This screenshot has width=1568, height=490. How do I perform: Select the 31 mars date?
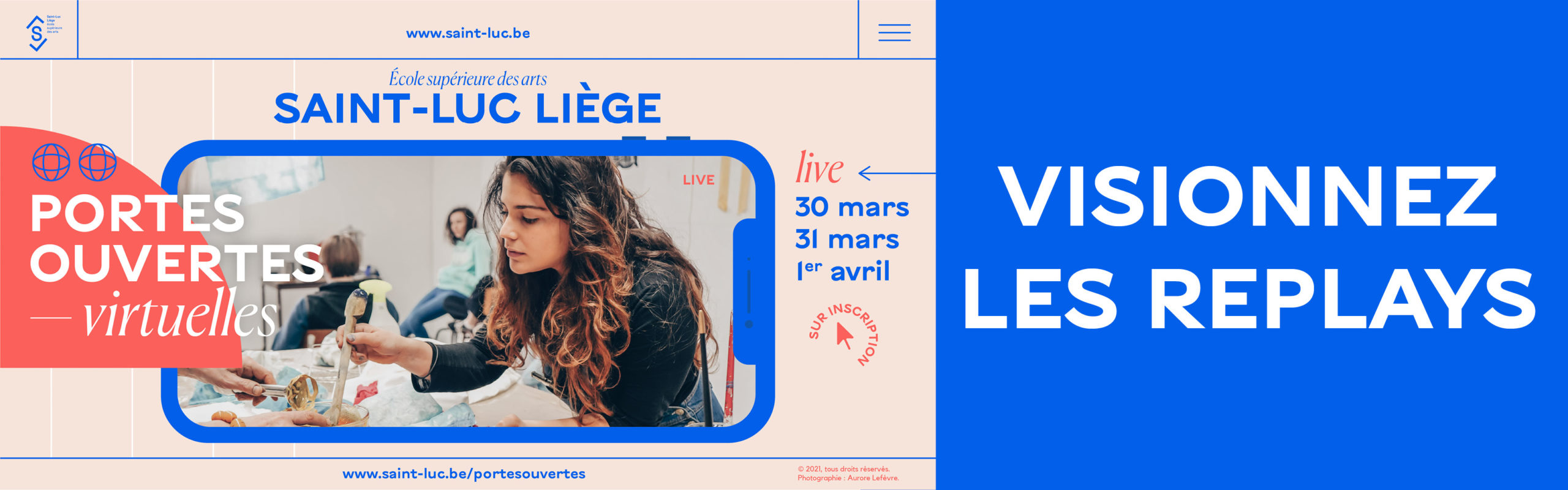coord(847,239)
